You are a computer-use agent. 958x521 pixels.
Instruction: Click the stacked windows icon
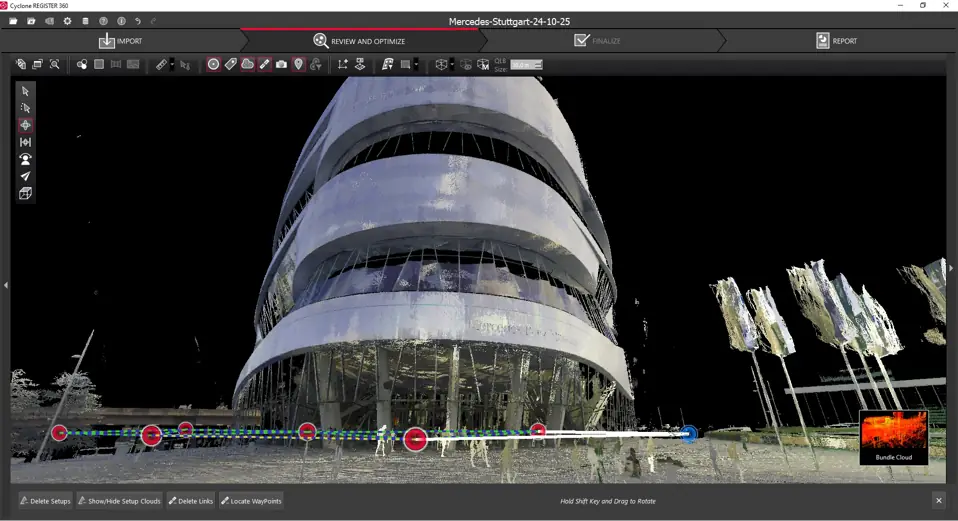[x=37, y=64]
